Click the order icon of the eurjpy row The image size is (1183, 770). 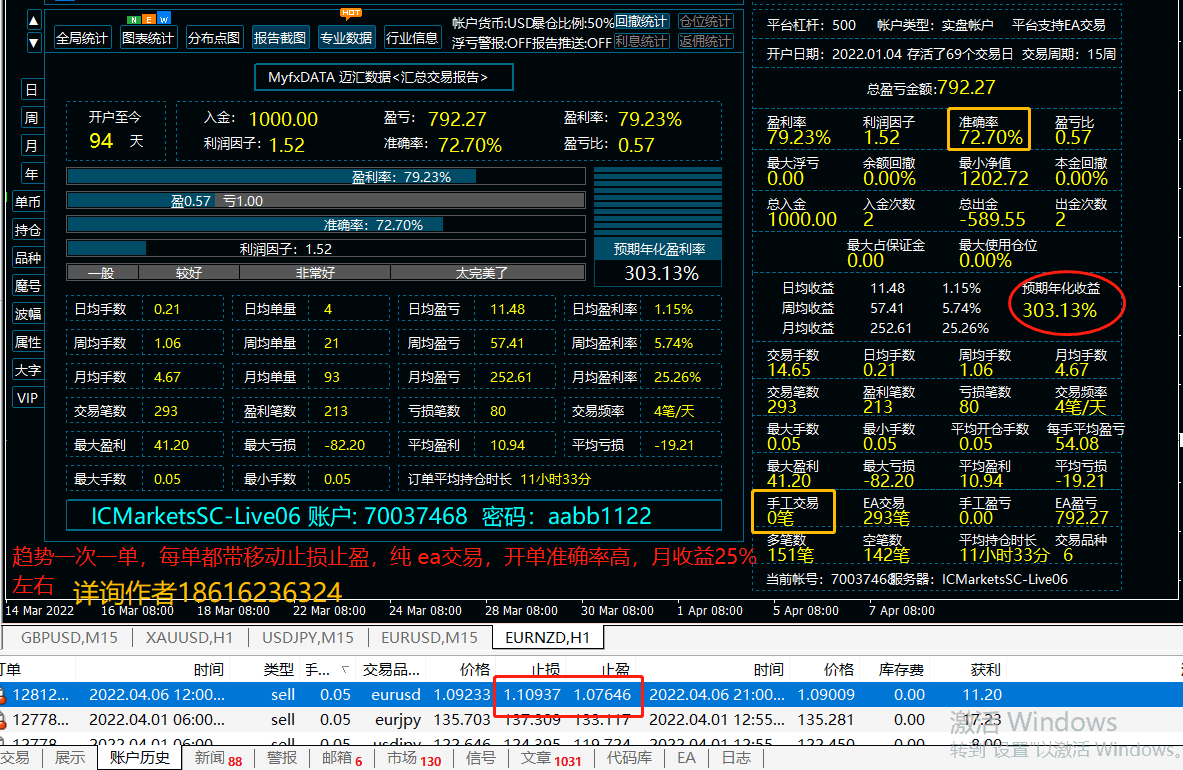pyautogui.click(x=3, y=719)
